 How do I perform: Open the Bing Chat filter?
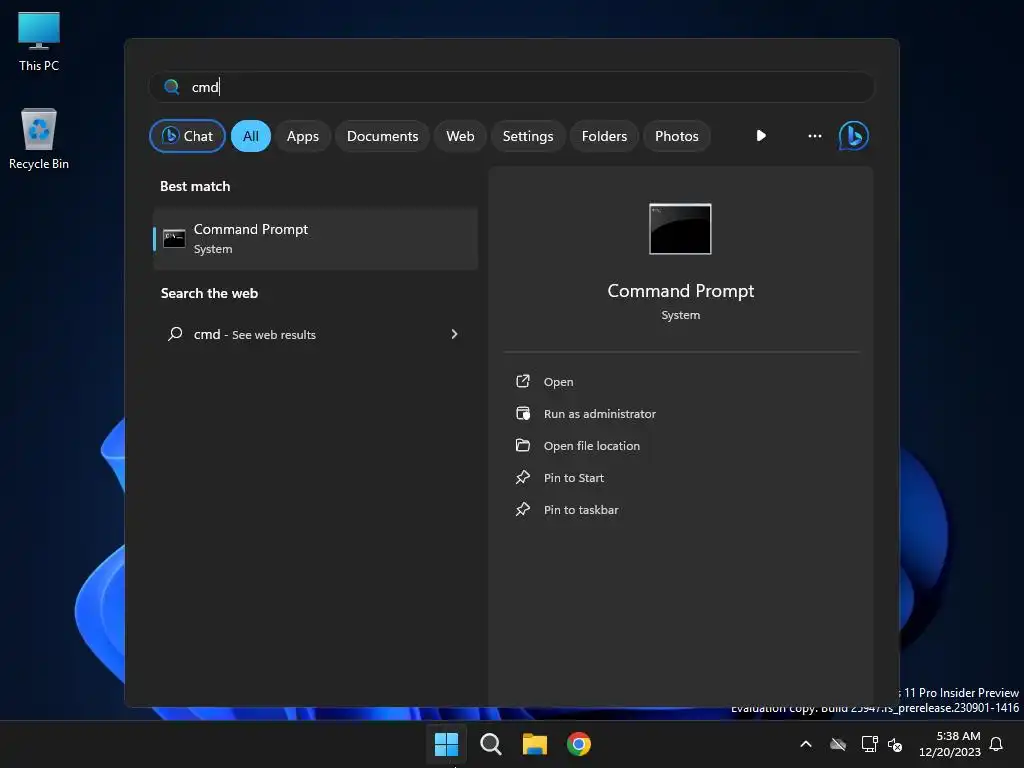pos(187,136)
